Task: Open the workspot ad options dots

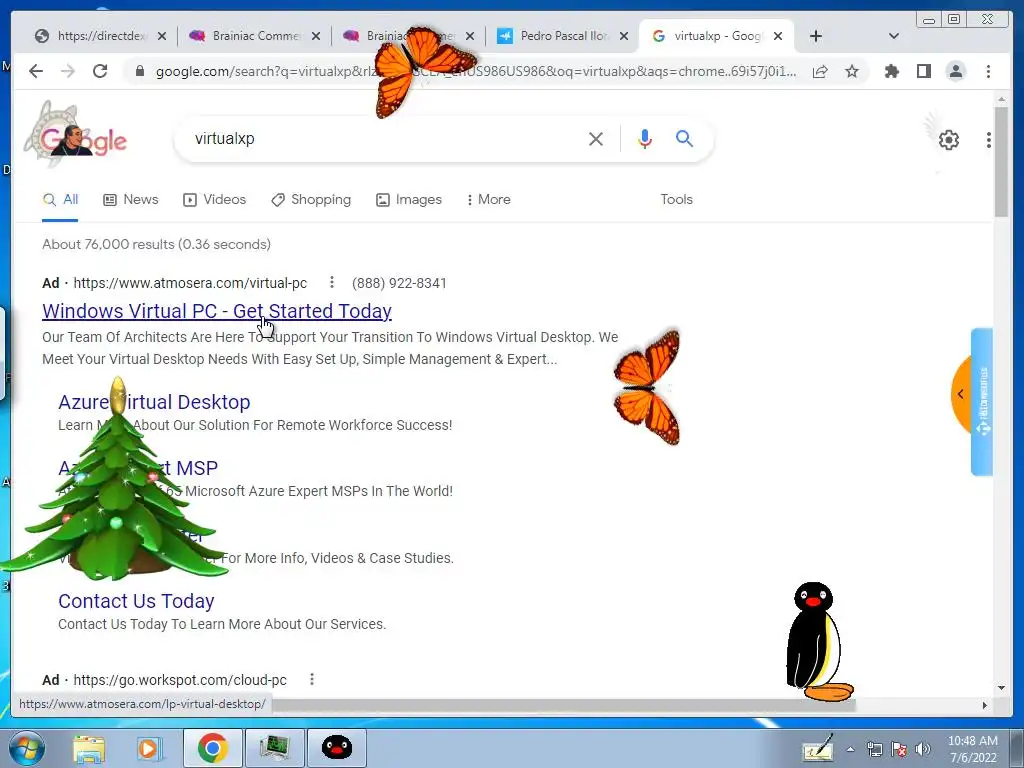Action: [312, 679]
